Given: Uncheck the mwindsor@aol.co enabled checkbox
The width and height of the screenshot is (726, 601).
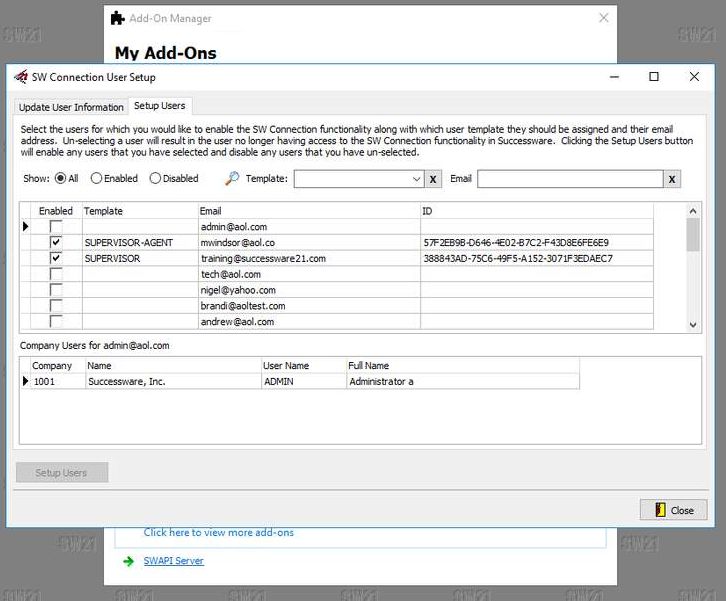Looking at the screenshot, I should [56, 243].
